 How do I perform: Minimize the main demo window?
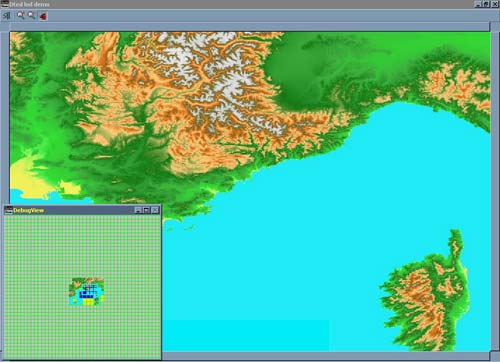478,4
